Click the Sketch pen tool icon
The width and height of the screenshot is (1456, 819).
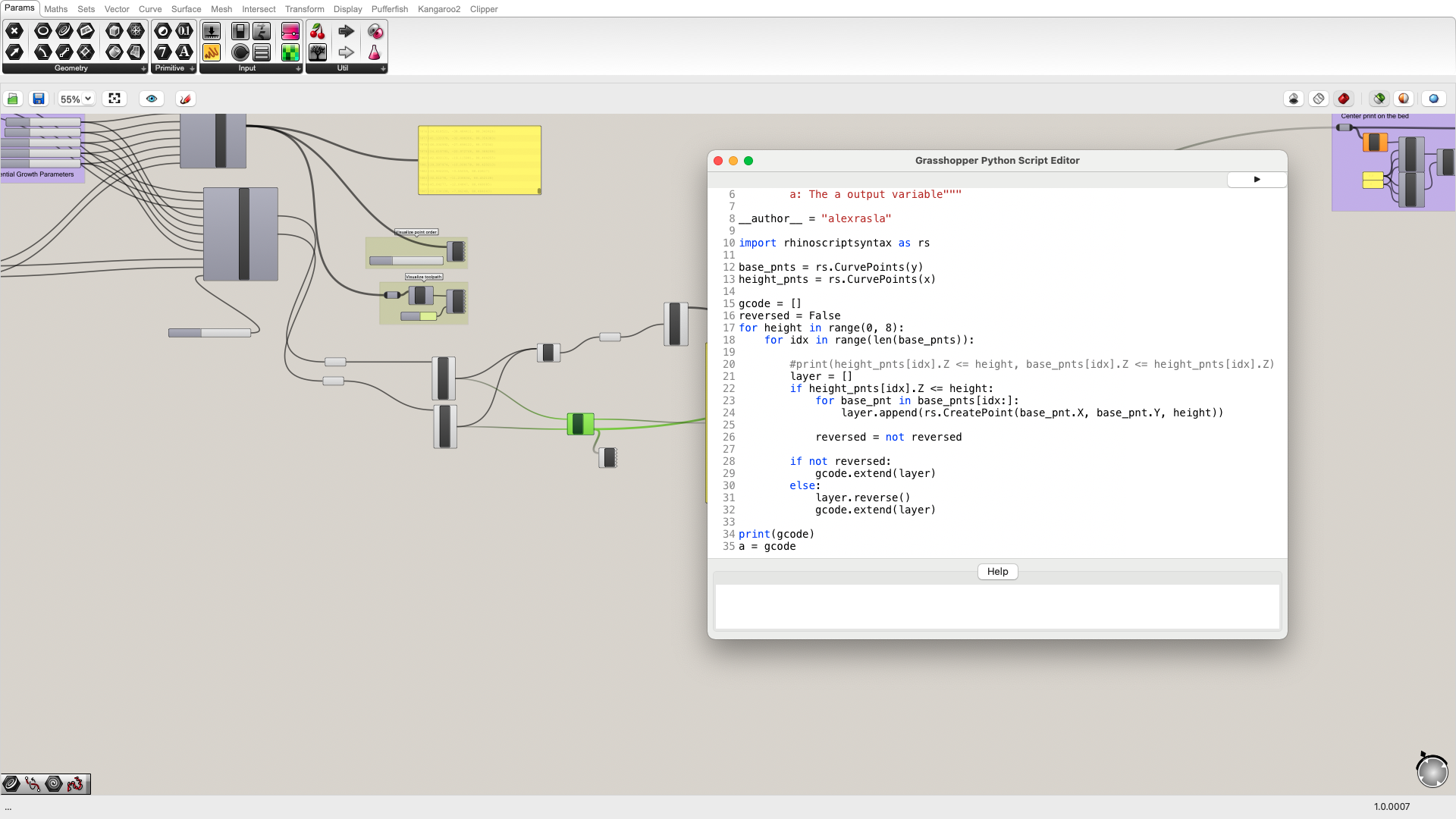[185, 99]
